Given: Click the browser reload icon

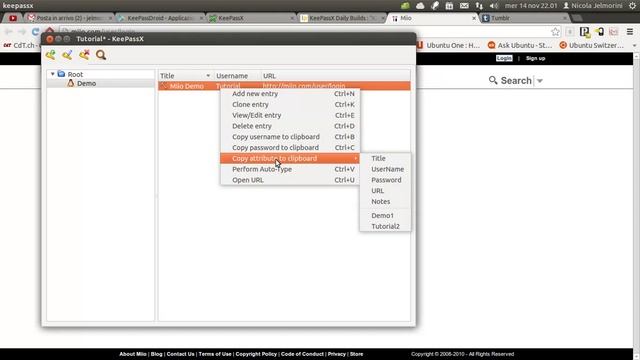Looking at the screenshot, I should point(36,31).
